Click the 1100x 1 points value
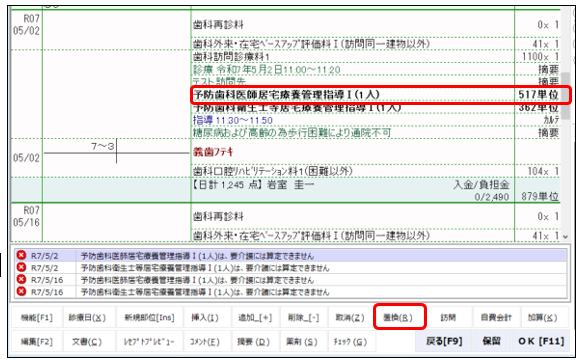Viewport: 583px width, 364px height. (540, 57)
